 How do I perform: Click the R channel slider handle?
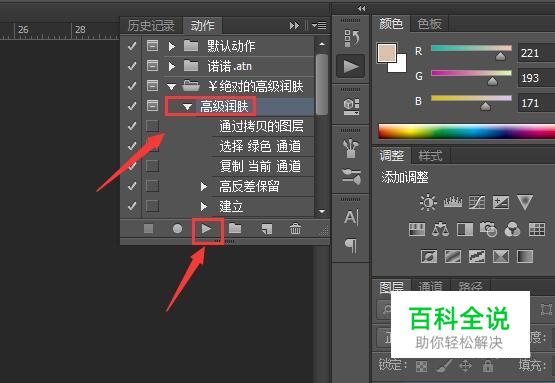500,56
